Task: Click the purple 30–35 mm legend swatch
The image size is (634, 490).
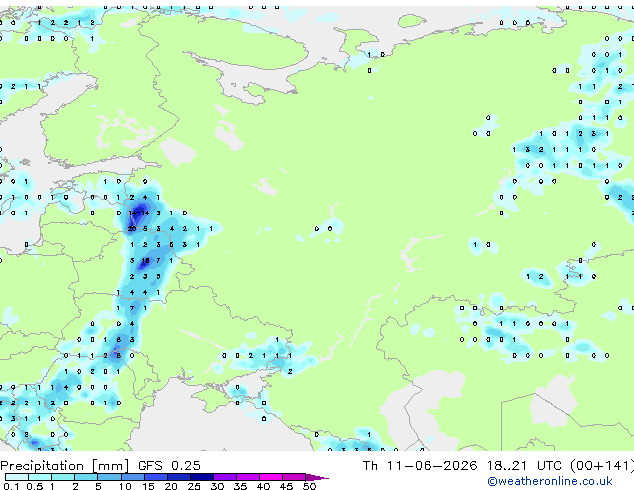Action: [224, 477]
